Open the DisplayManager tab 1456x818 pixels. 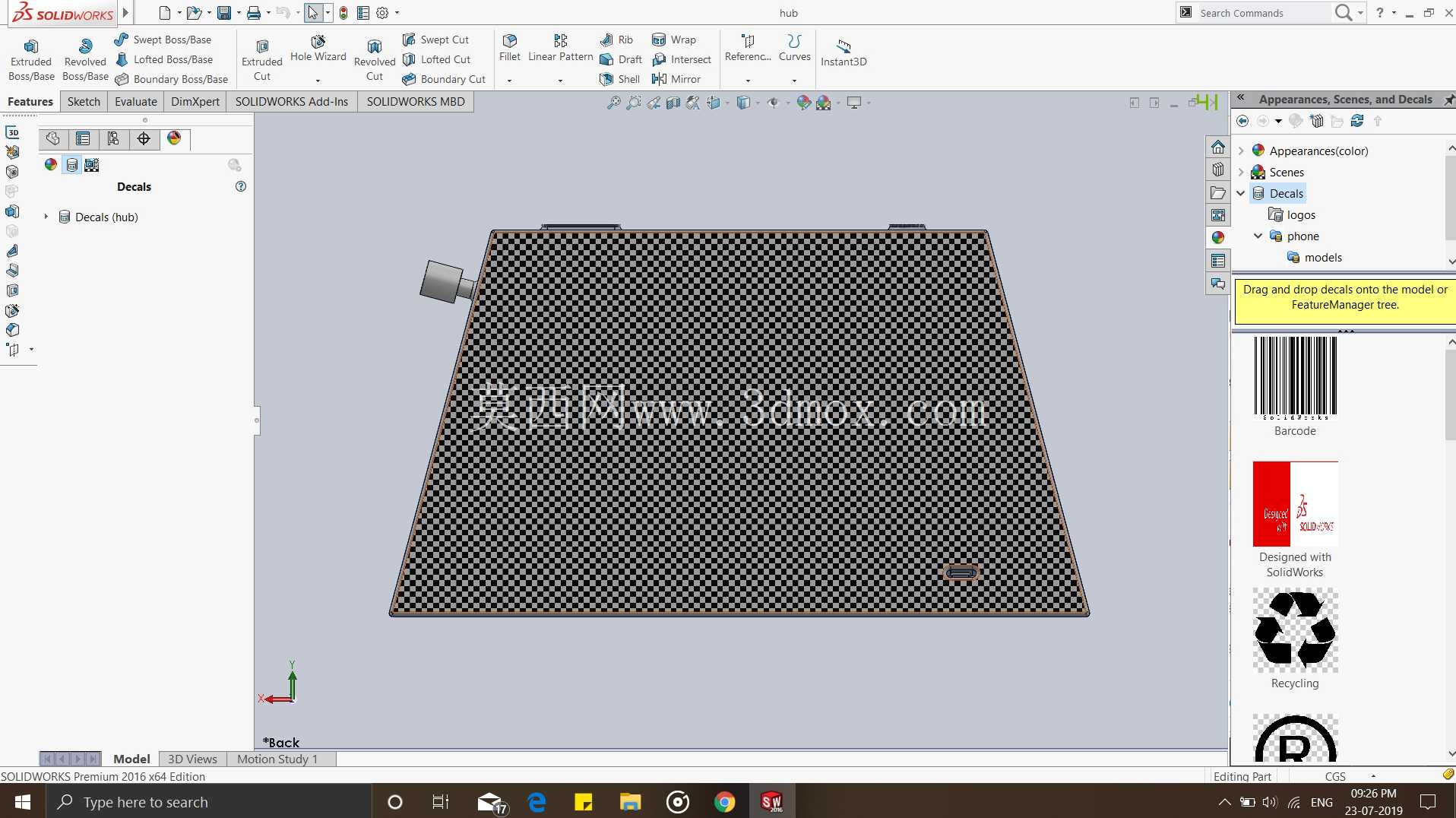pyautogui.click(x=174, y=138)
